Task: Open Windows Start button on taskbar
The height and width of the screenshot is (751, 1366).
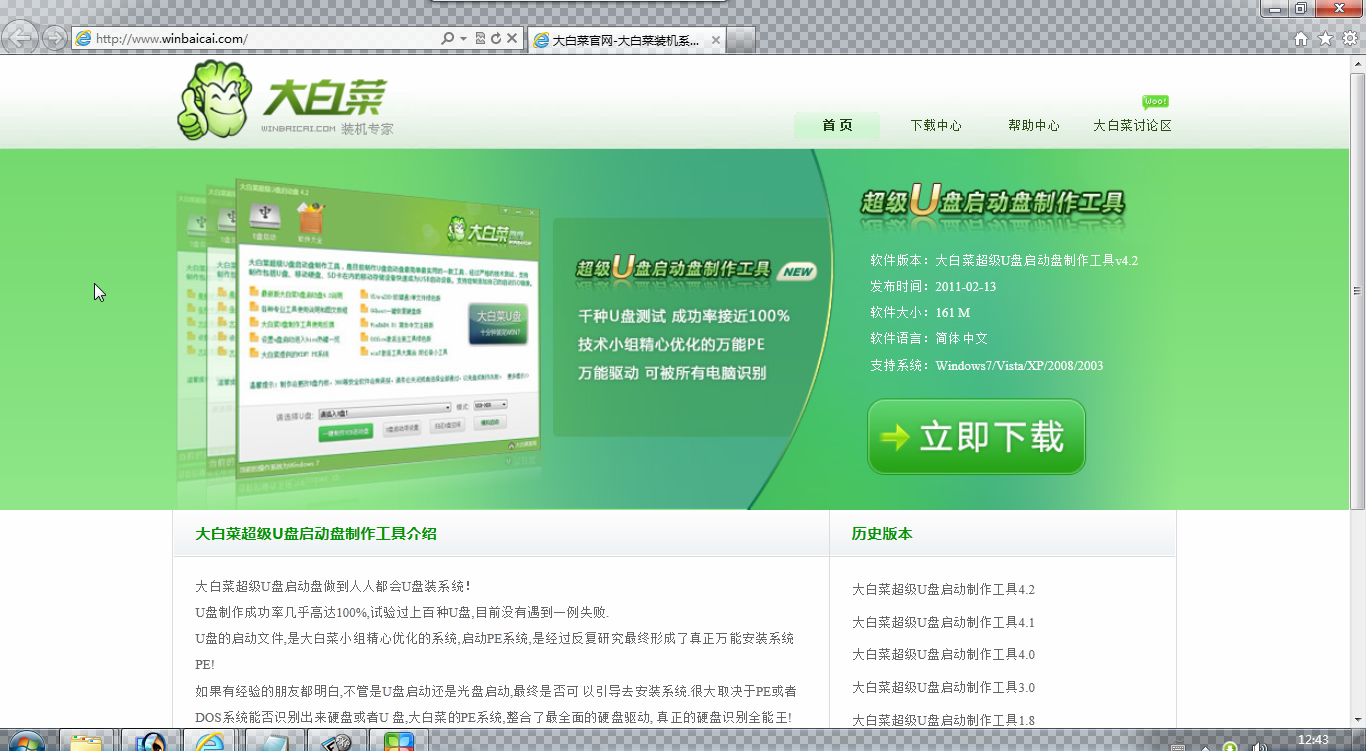Action: point(24,741)
